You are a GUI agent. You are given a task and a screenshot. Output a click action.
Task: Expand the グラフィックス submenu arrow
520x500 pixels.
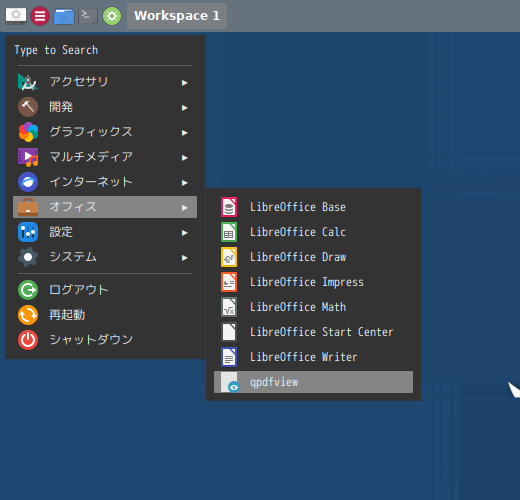click(184, 133)
